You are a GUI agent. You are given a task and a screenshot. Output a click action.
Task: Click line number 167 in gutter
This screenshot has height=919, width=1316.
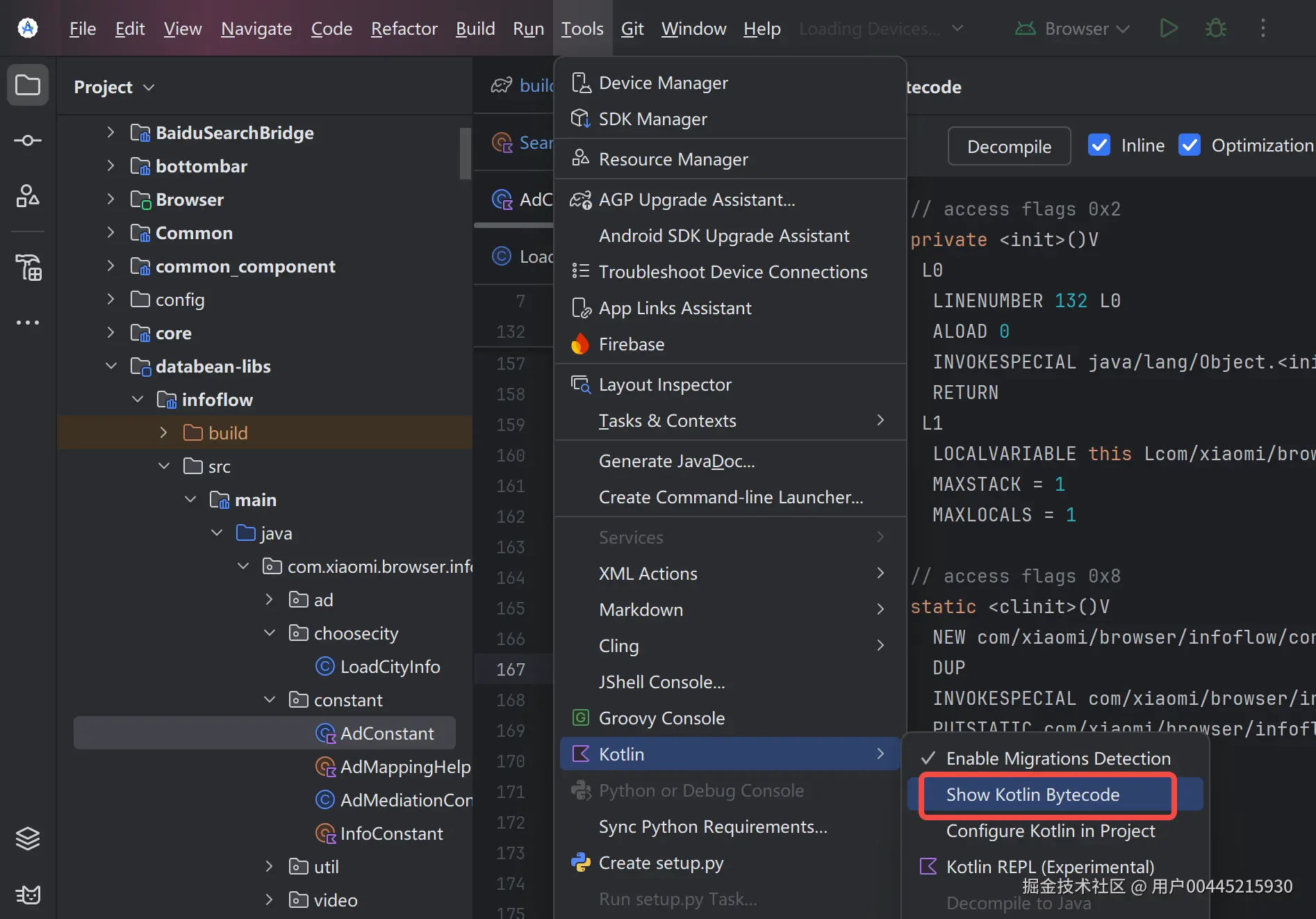511,669
